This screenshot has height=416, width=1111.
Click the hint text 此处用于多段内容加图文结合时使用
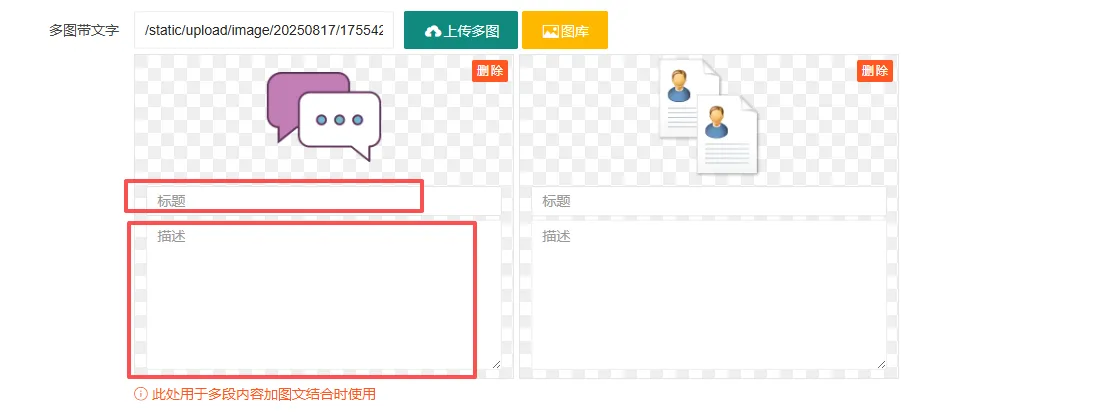[x=264, y=394]
